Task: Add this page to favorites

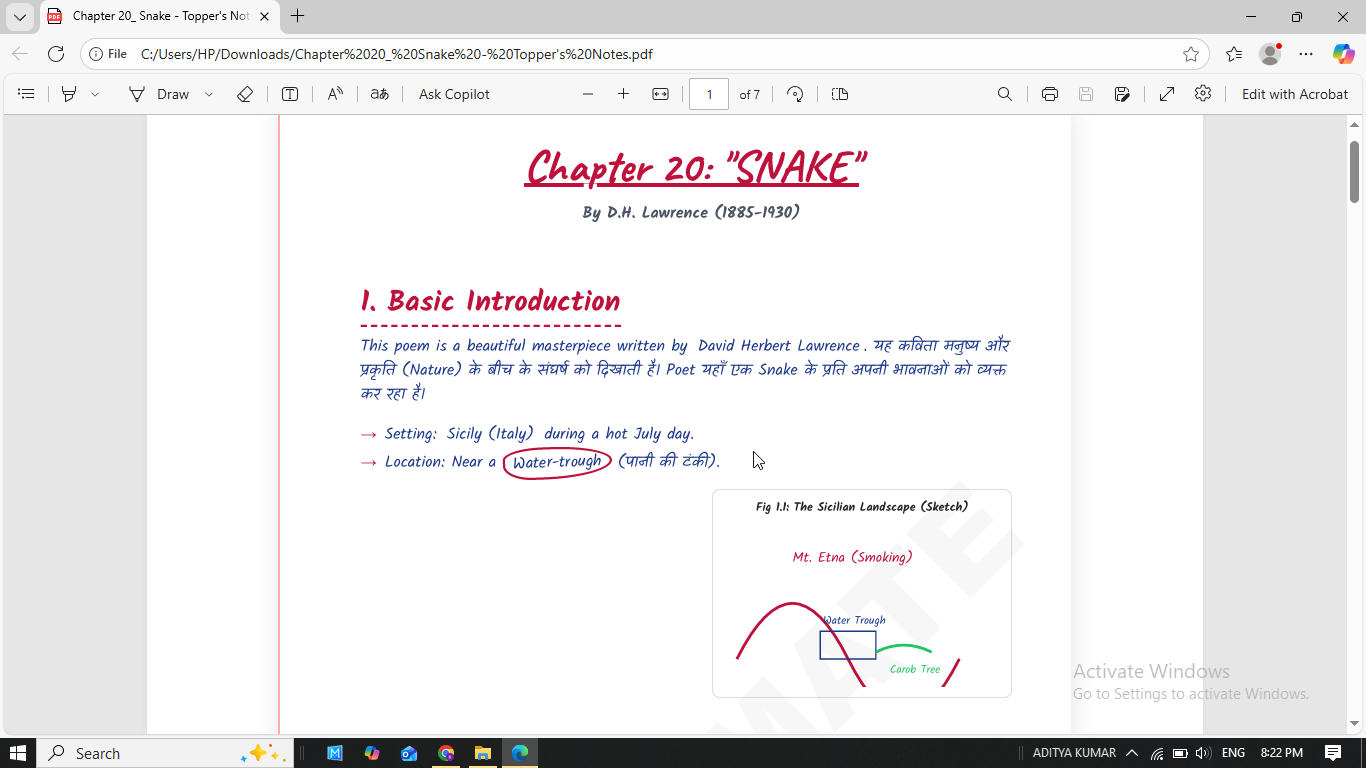Action: pos(1191,54)
